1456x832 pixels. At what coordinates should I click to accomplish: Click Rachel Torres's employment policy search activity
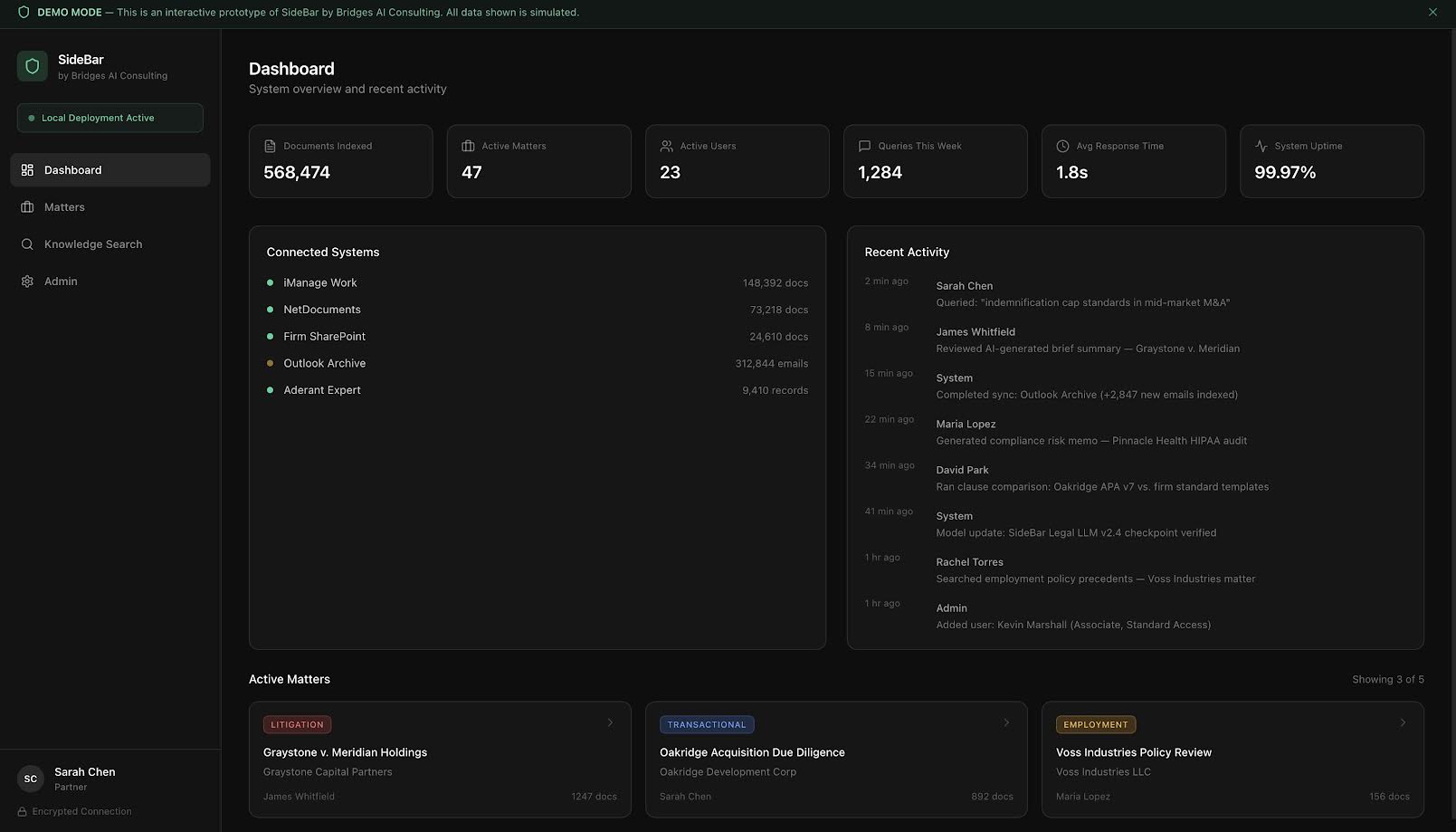[x=1135, y=570]
